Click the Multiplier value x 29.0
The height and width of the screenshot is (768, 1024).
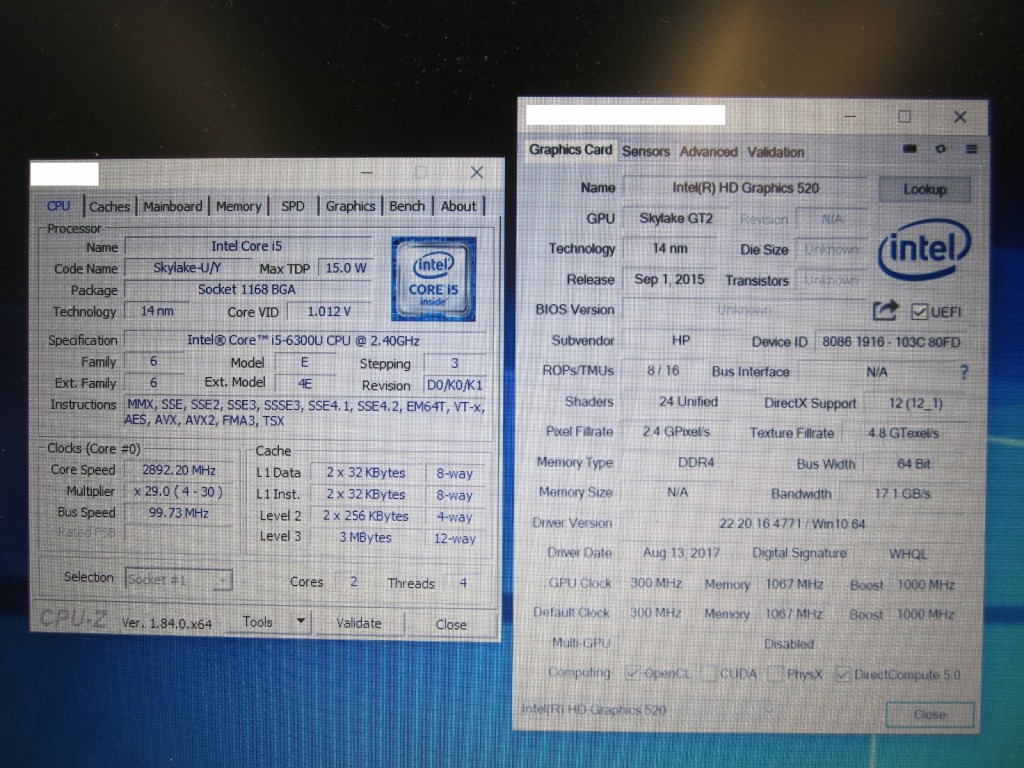[178, 491]
